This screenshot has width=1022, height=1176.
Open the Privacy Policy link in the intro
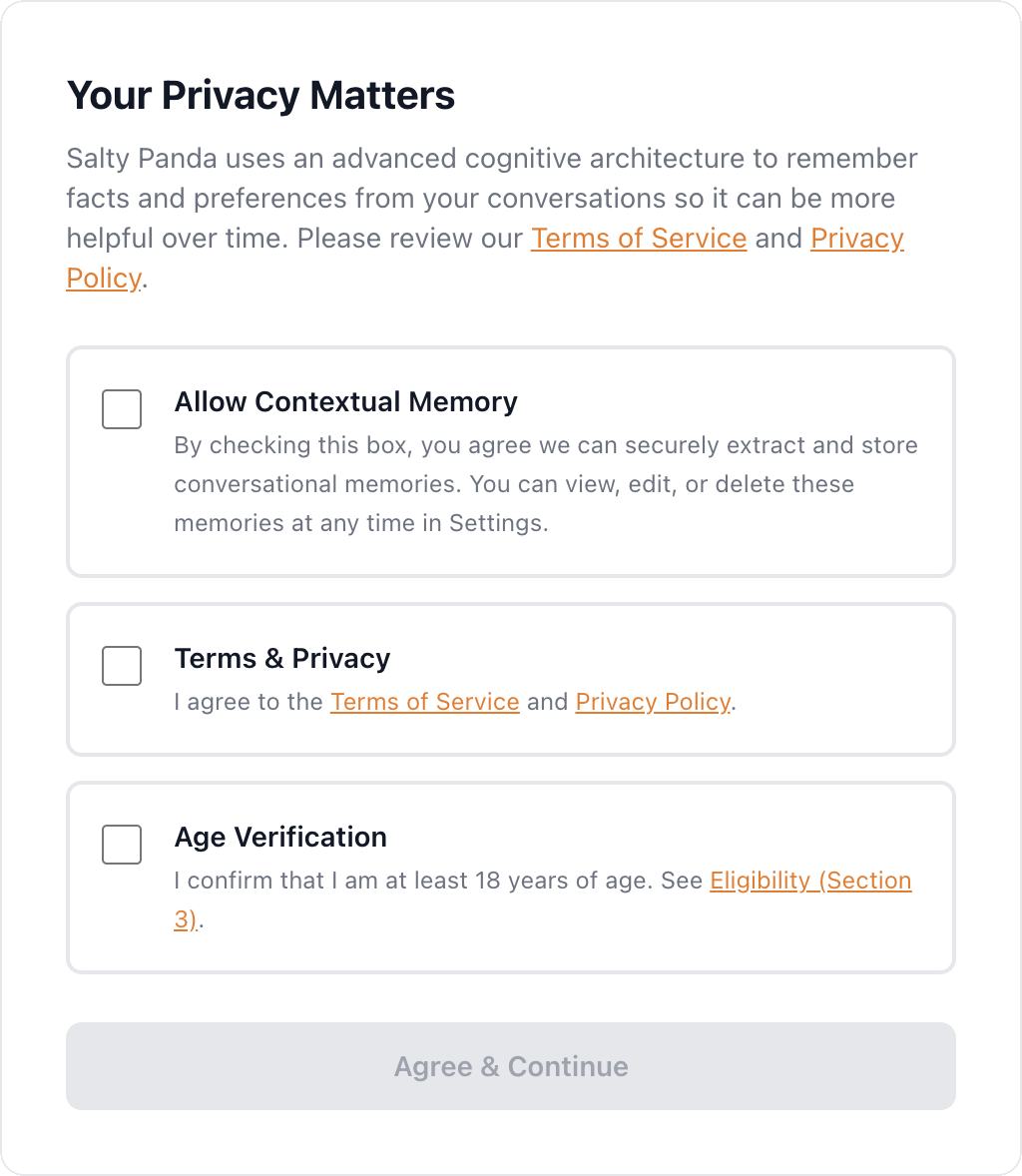[856, 239]
